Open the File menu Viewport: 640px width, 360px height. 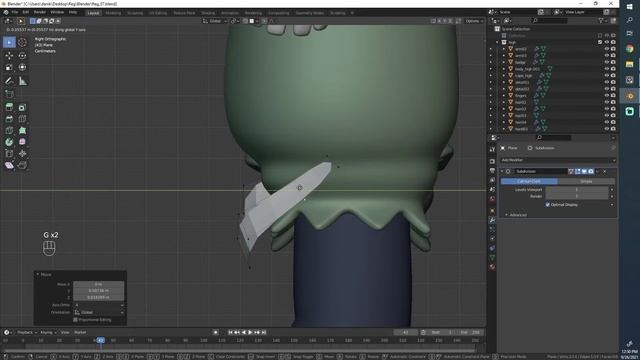[x=15, y=12]
